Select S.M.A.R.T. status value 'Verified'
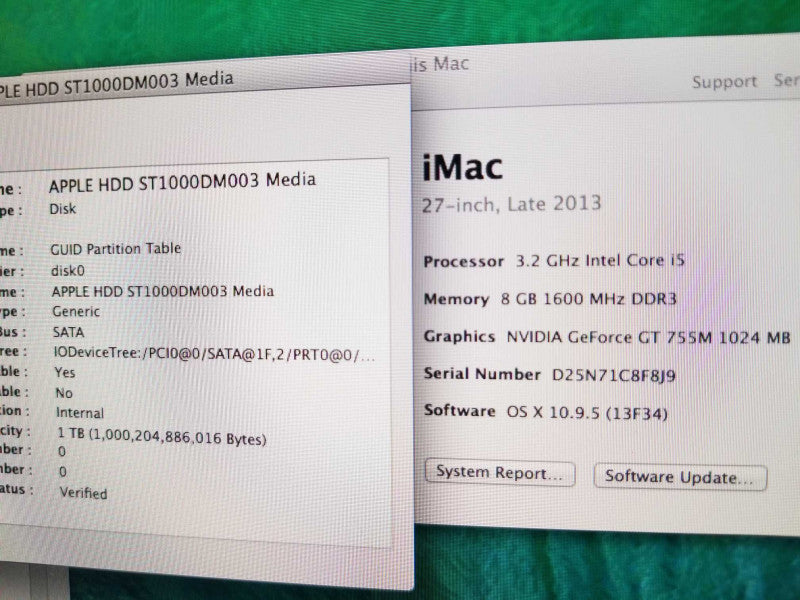 click(84, 493)
